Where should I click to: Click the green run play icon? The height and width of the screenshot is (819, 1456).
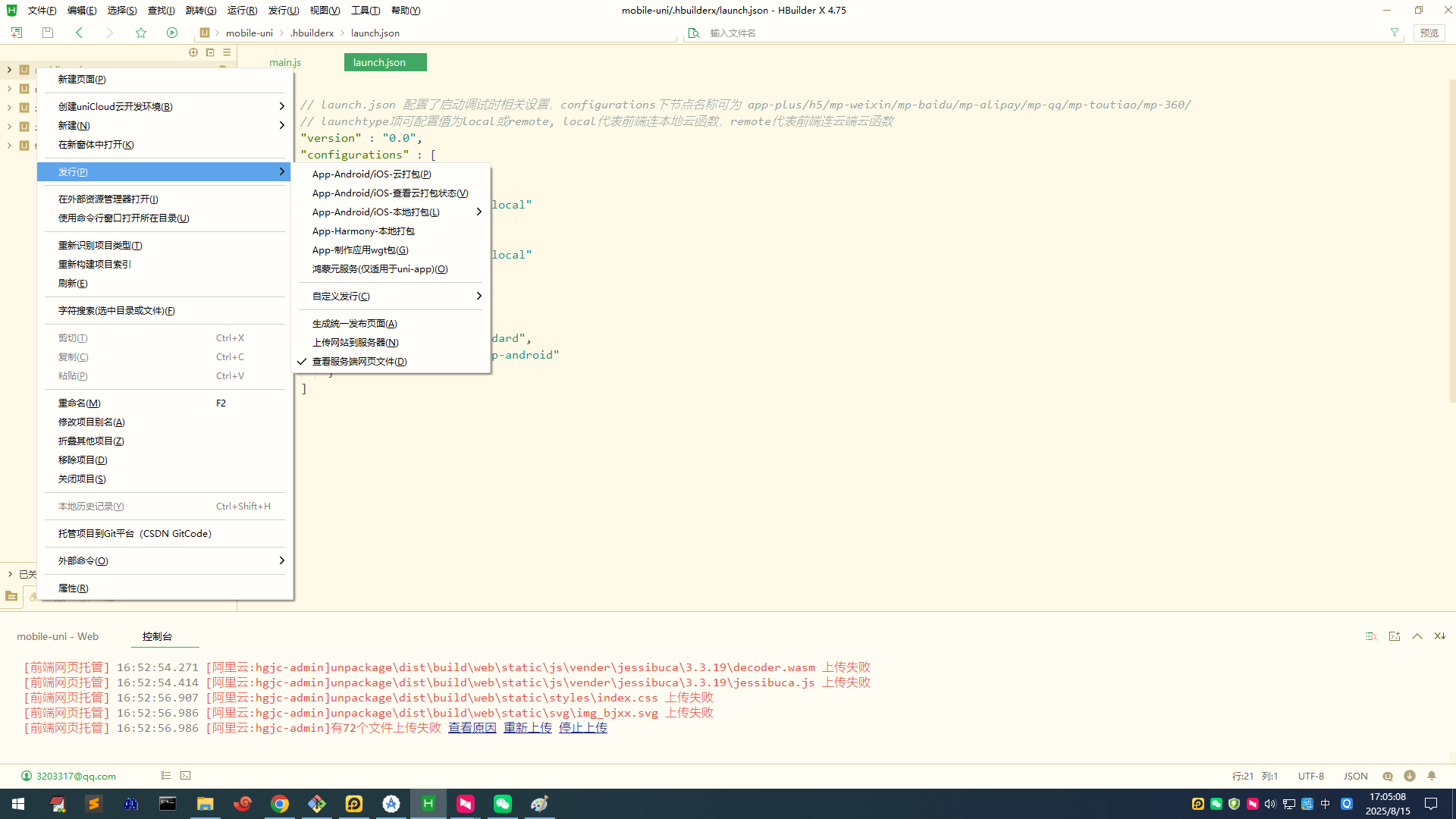tap(172, 33)
